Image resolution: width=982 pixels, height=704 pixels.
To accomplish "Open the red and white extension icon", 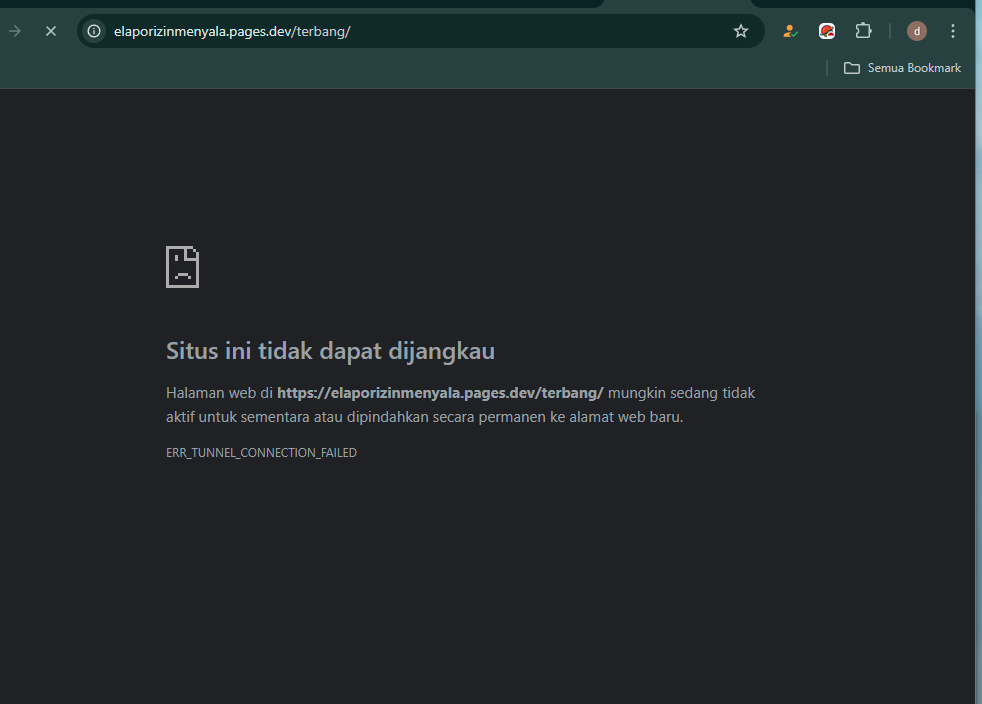I will pos(827,31).
